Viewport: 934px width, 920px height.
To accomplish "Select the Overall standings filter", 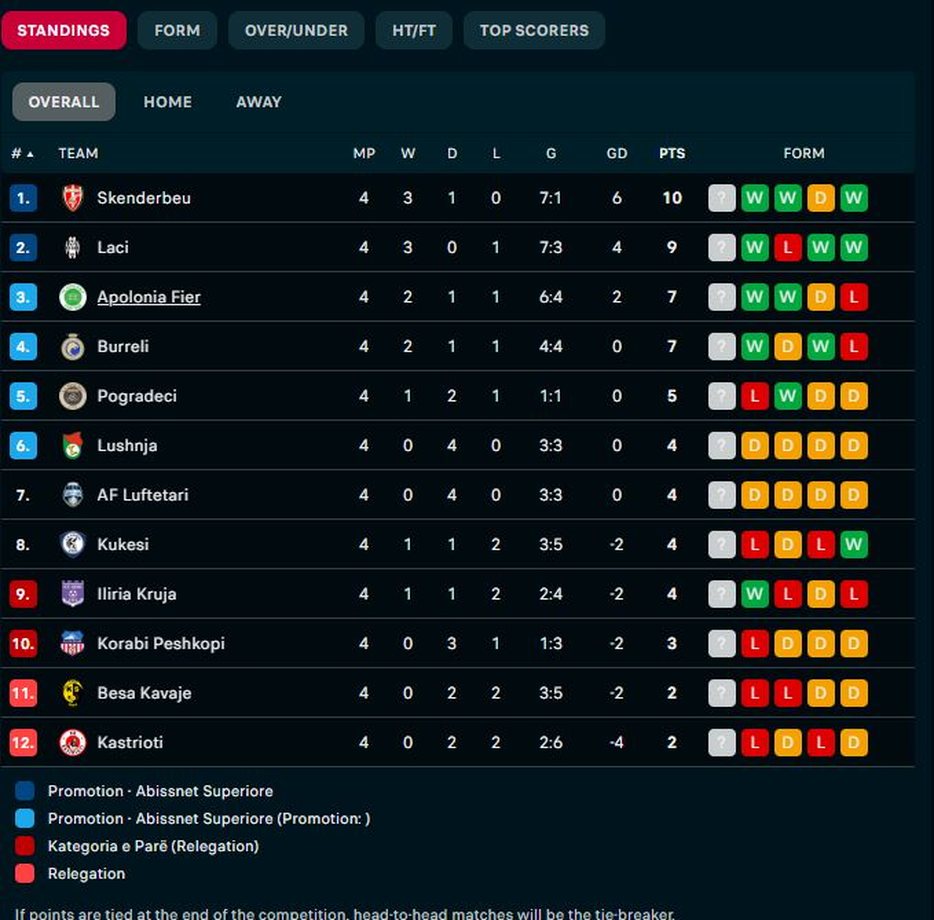I will coord(64,102).
